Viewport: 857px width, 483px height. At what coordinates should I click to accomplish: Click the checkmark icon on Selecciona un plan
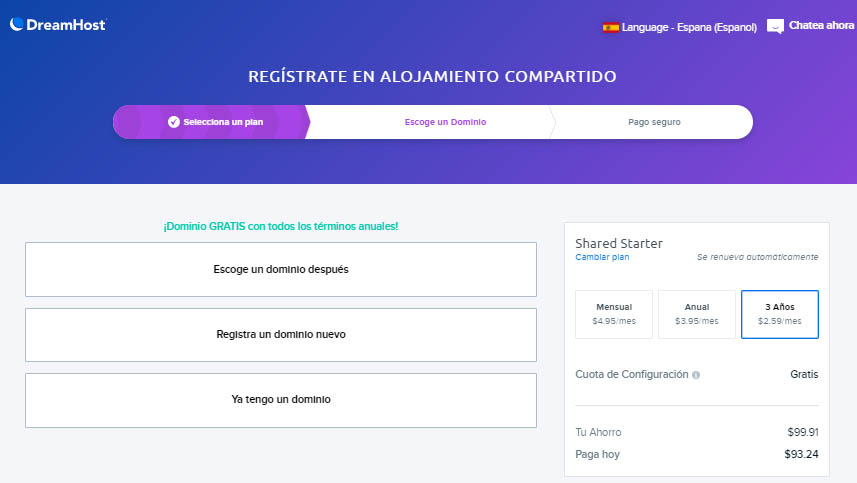click(x=174, y=122)
